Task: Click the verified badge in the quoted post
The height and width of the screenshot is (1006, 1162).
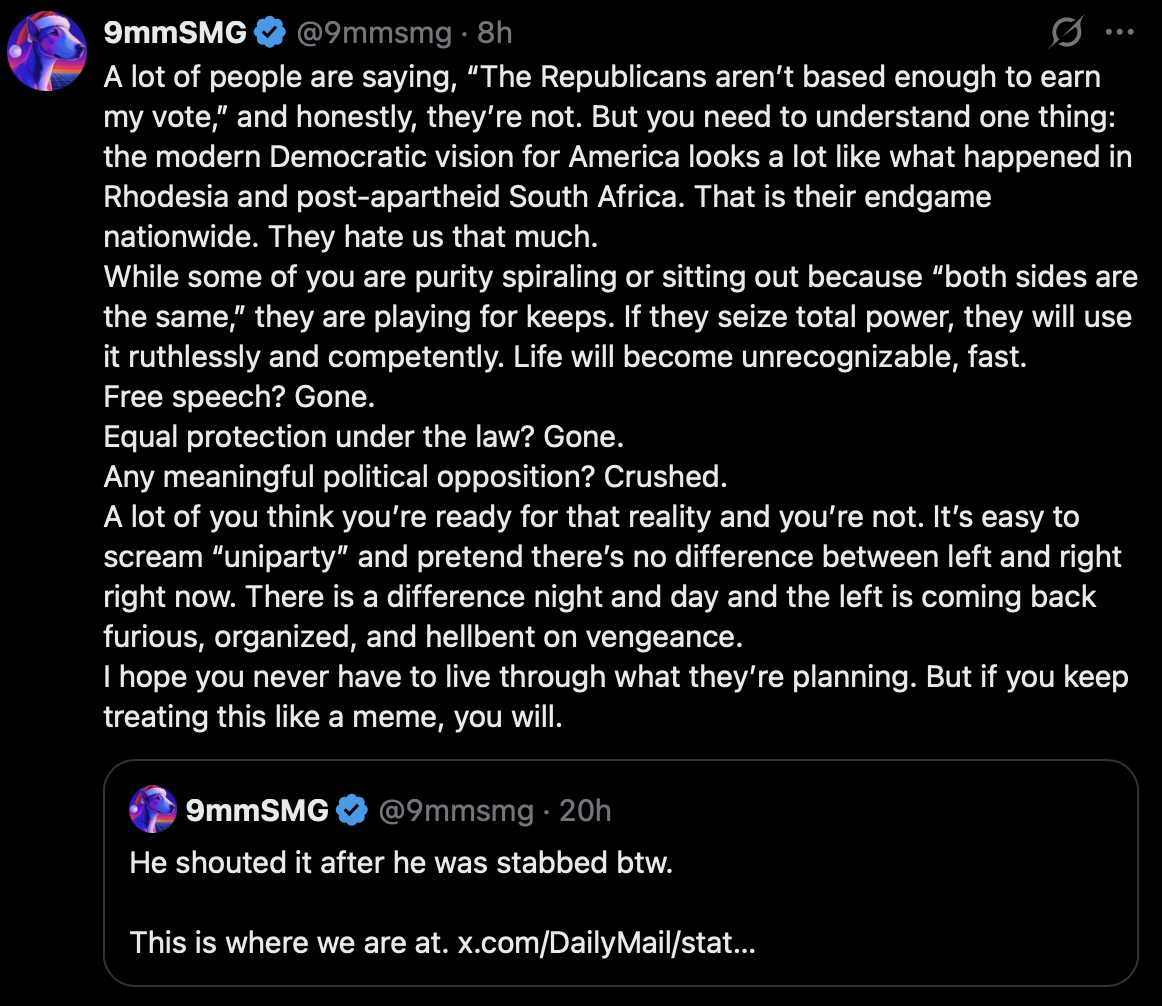Action: click(x=352, y=810)
